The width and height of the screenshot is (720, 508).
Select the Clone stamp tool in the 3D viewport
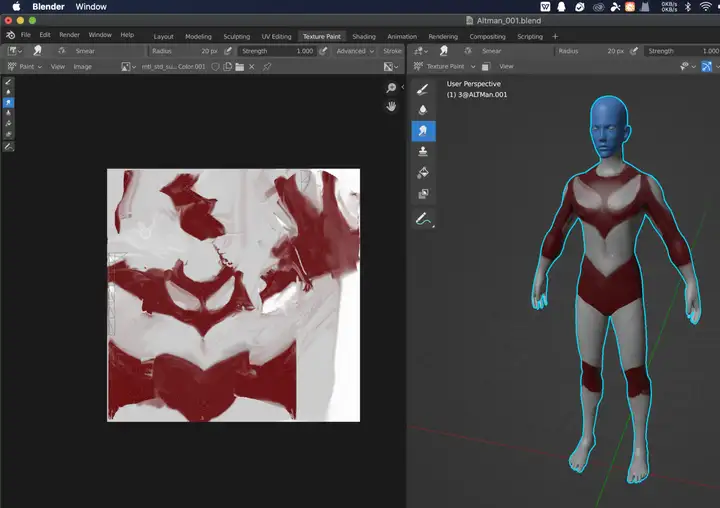(423, 151)
